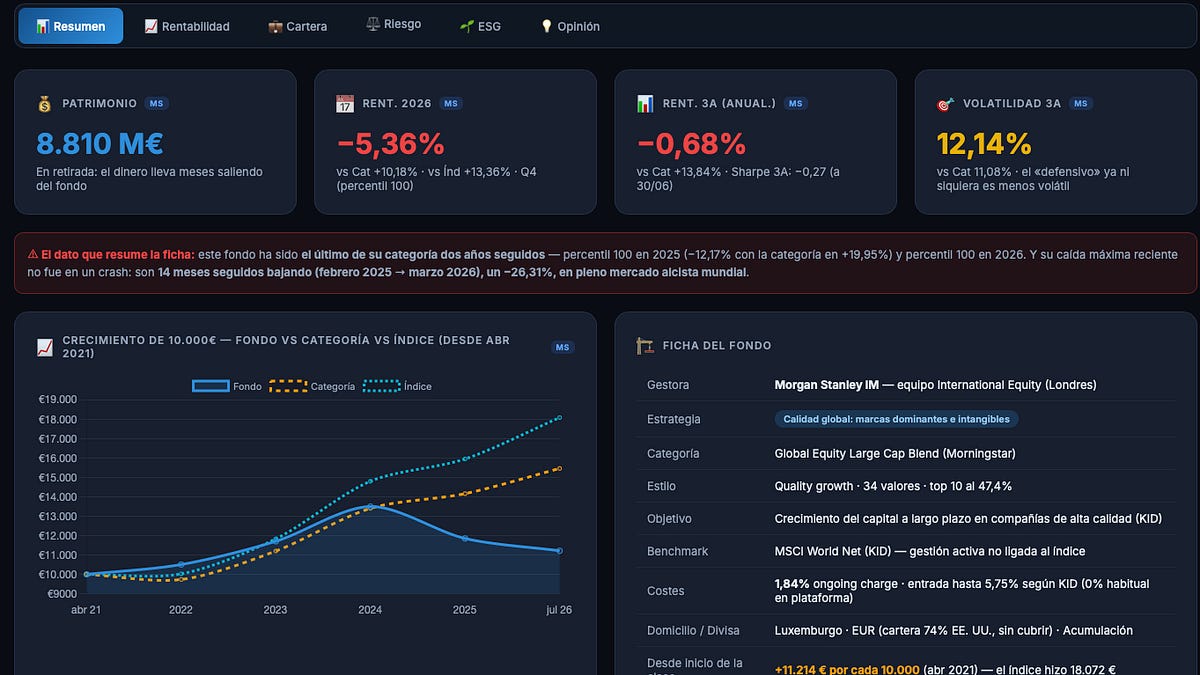Click the bar chart icon beside Rent. 3A
This screenshot has height=675, width=1200.
tap(645, 104)
